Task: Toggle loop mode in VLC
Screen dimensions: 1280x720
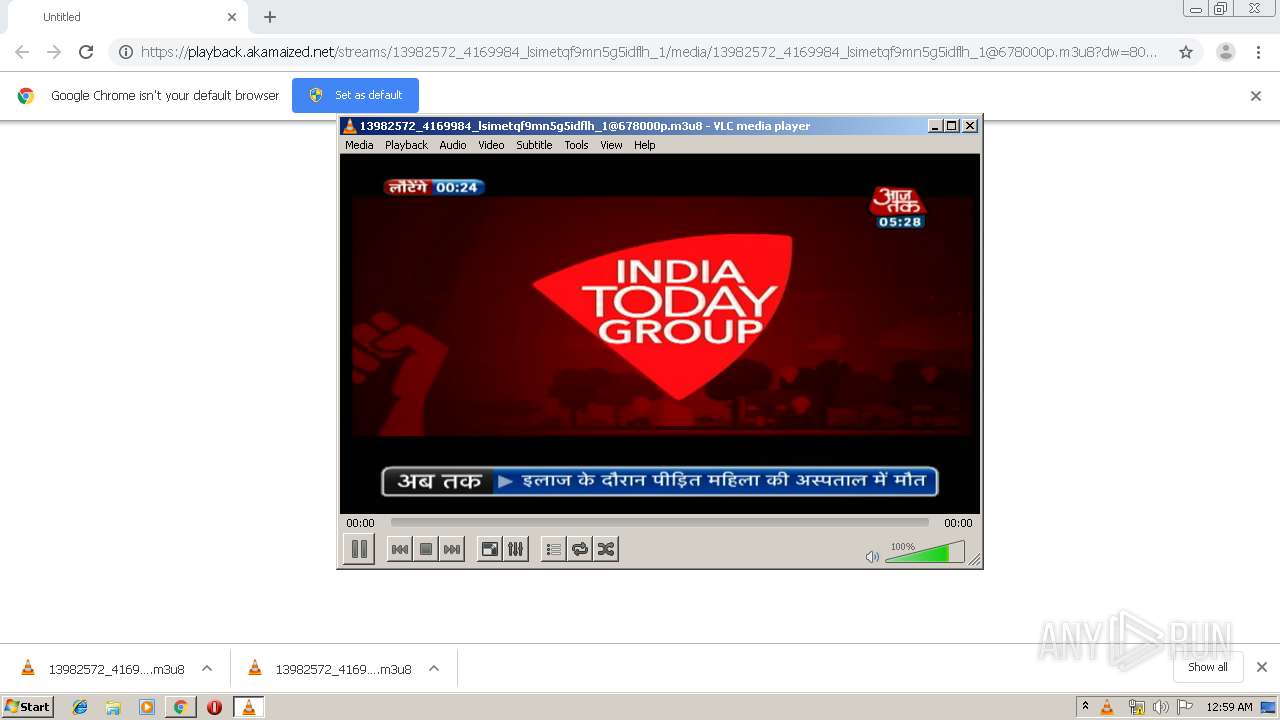Action: [x=579, y=549]
